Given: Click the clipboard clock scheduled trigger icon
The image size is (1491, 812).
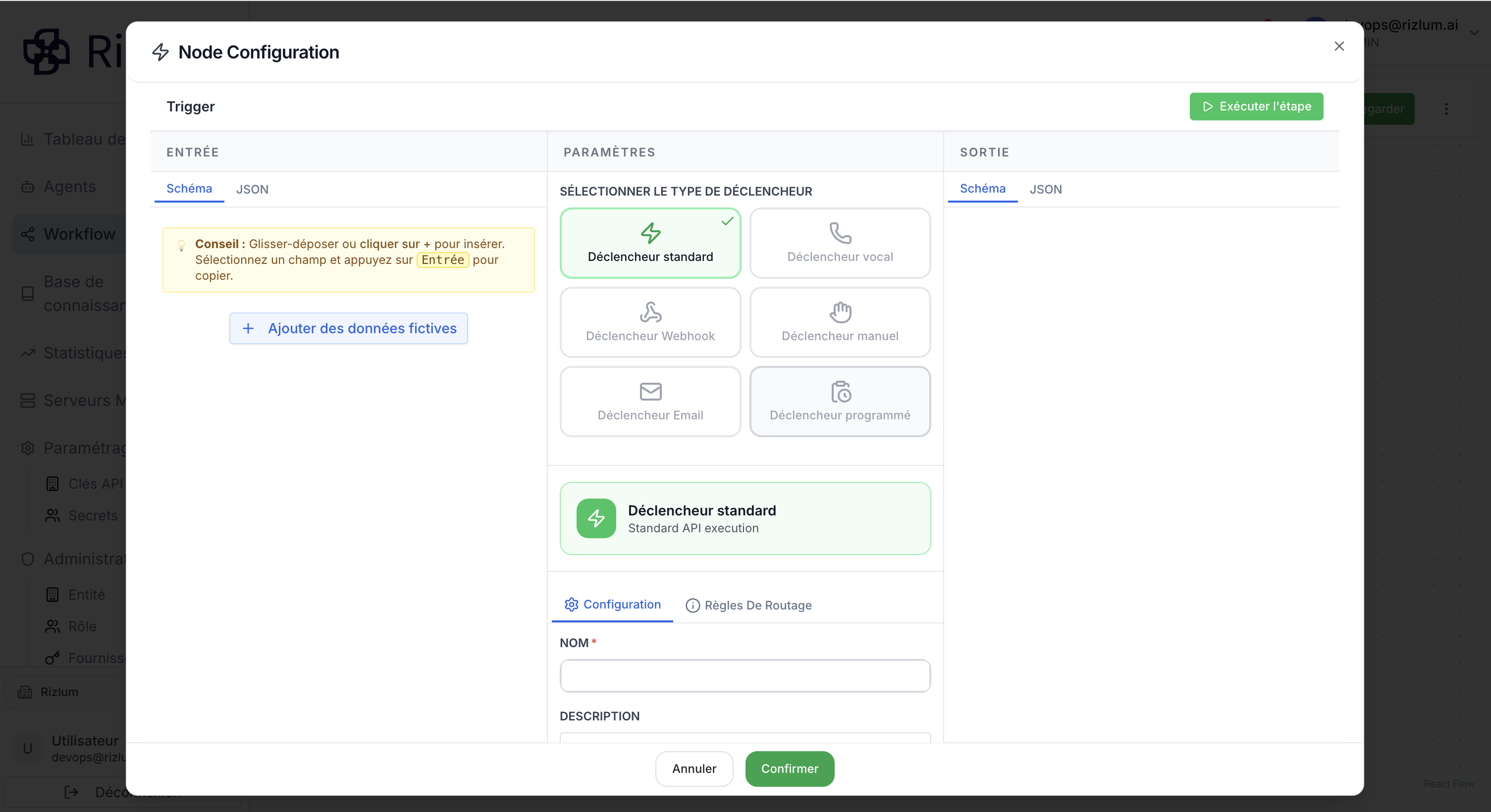Looking at the screenshot, I should tap(841, 391).
